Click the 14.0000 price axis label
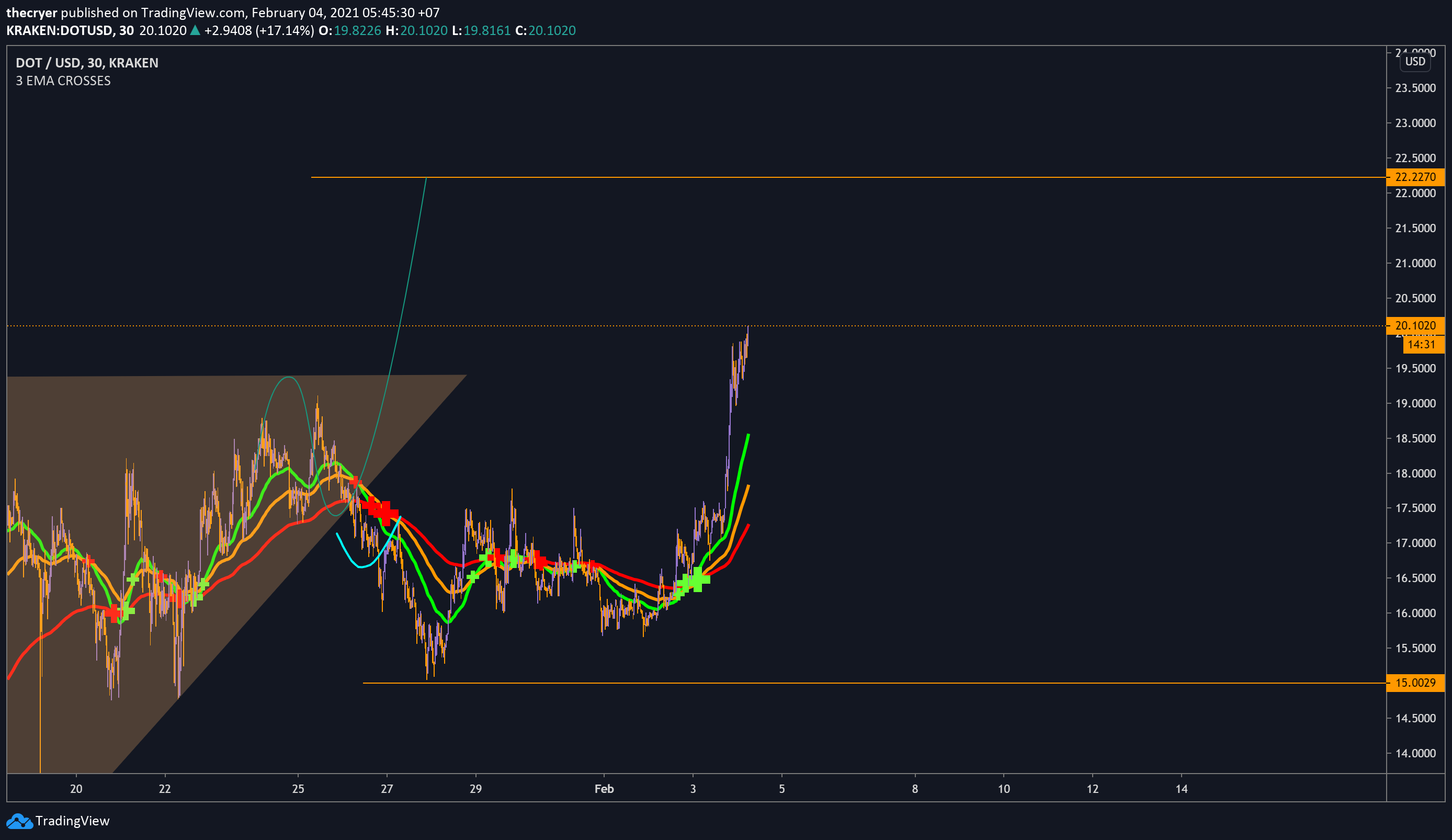The height and width of the screenshot is (840, 1452). [x=1415, y=754]
